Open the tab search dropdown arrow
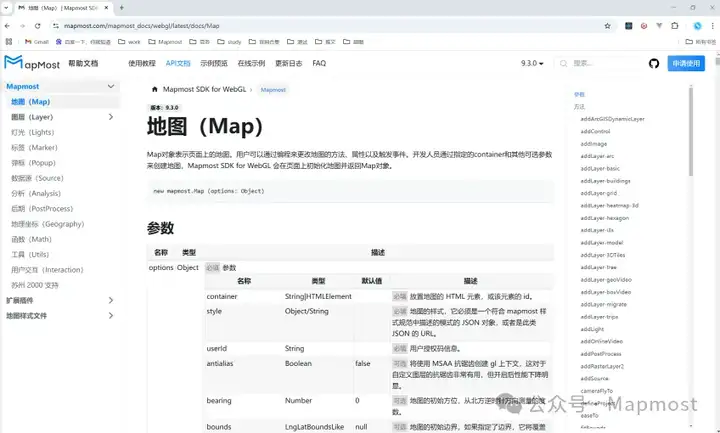This screenshot has height=433, width=720. point(6,8)
